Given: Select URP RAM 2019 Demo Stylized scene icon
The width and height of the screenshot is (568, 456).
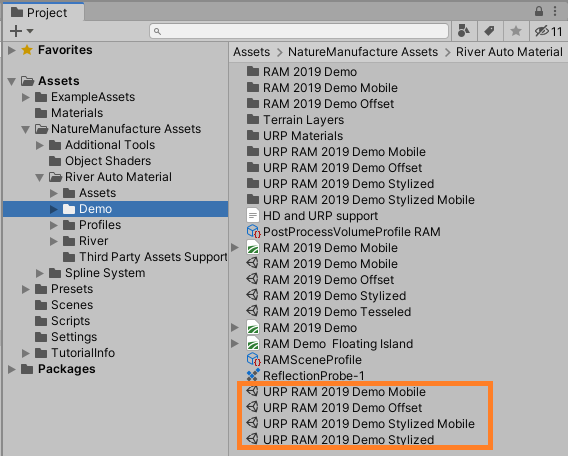Looking at the screenshot, I should (252, 439).
